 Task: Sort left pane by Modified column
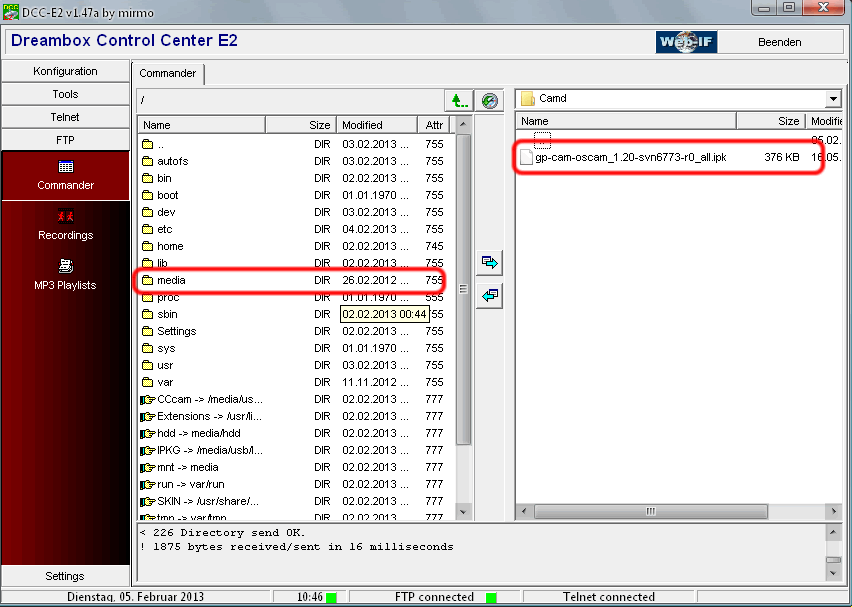[377, 125]
